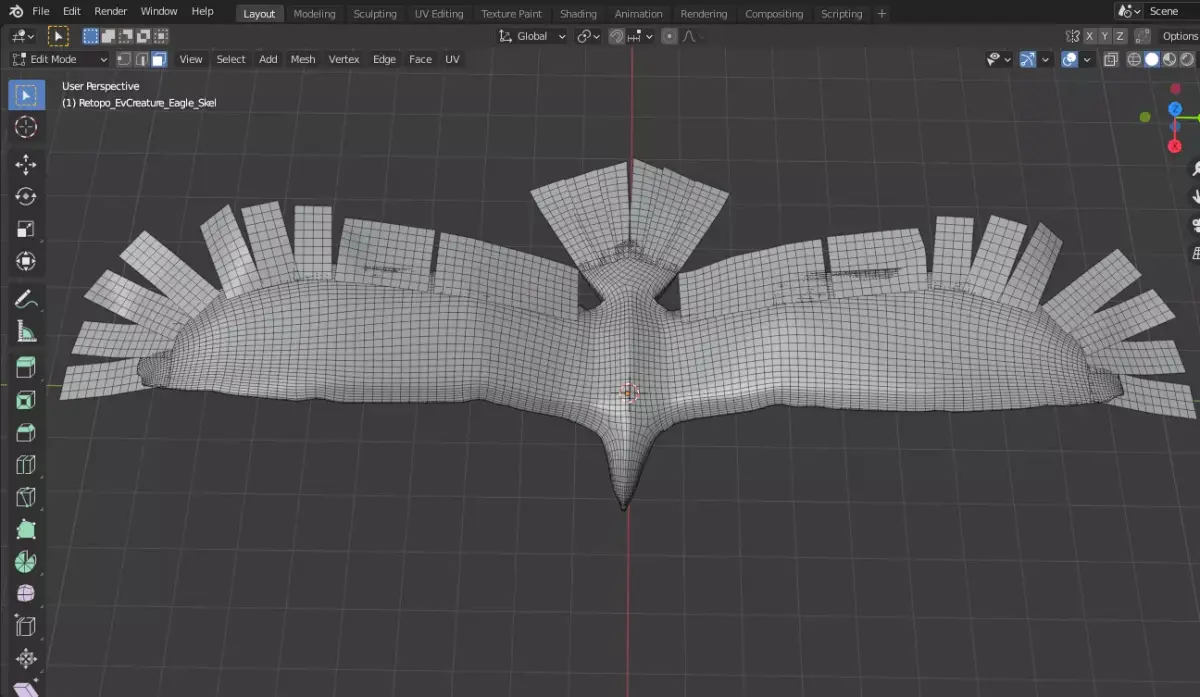Choose the Move tool
Screen dimensions: 1200x697
[x=26, y=165]
